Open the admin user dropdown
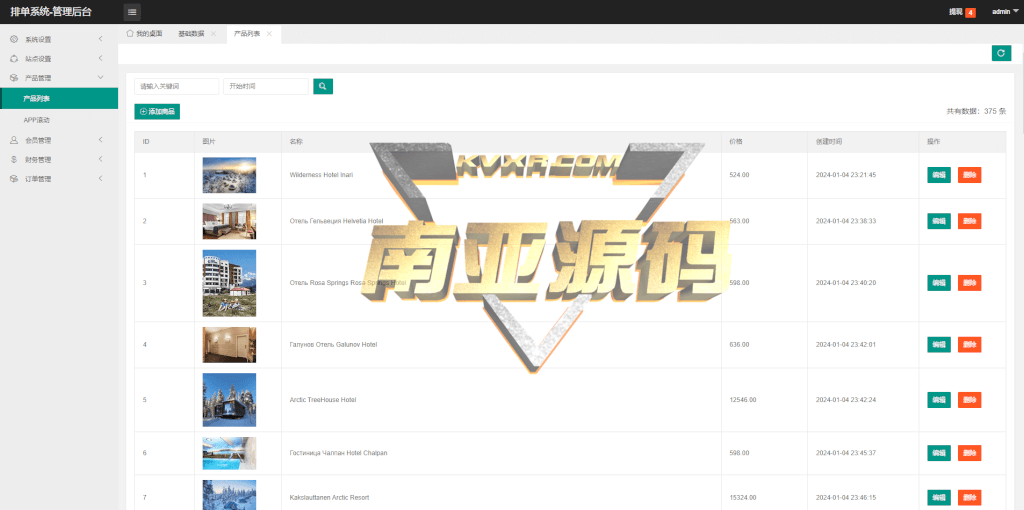This screenshot has width=1024, height=510. 1005,12
